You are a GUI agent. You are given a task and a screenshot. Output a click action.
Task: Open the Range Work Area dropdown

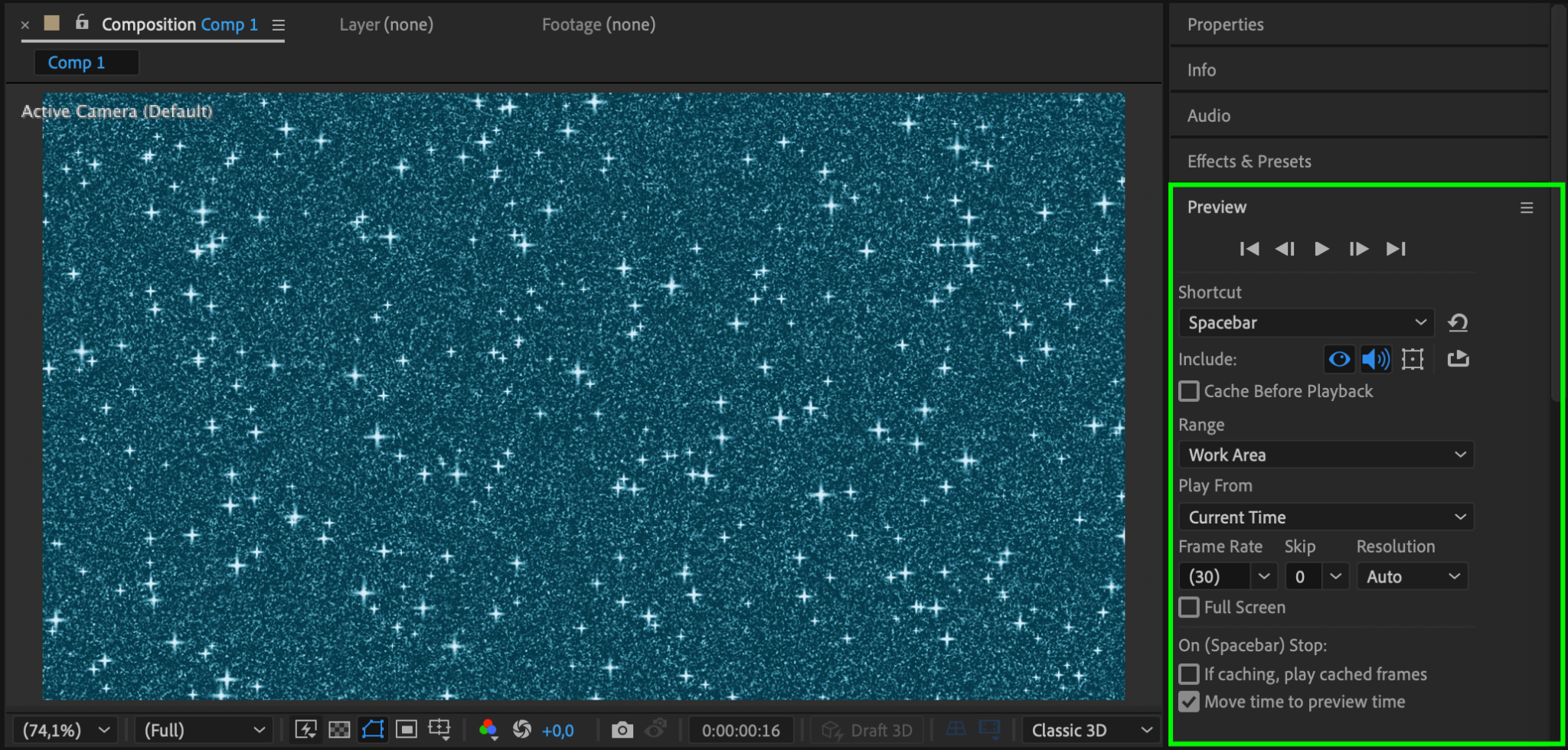click(x=1326, y=455)
